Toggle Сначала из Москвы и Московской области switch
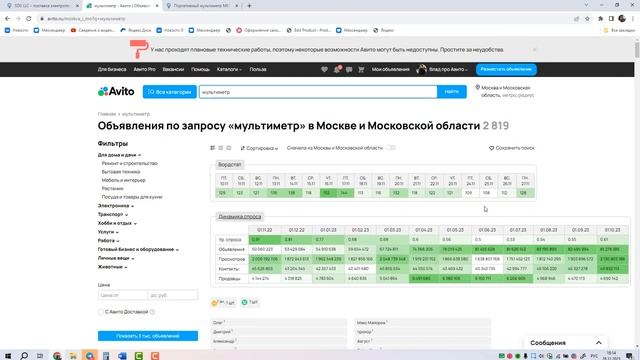The height and width of the screenshot is (360, 640). tap(391, 148)
